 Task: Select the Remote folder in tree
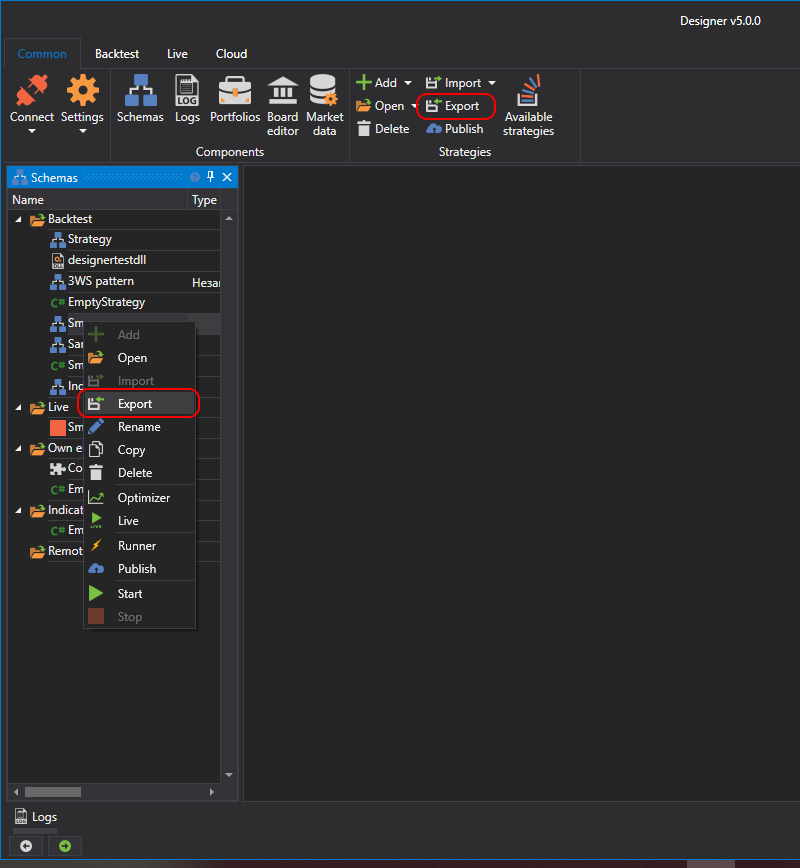click(56, 551)
